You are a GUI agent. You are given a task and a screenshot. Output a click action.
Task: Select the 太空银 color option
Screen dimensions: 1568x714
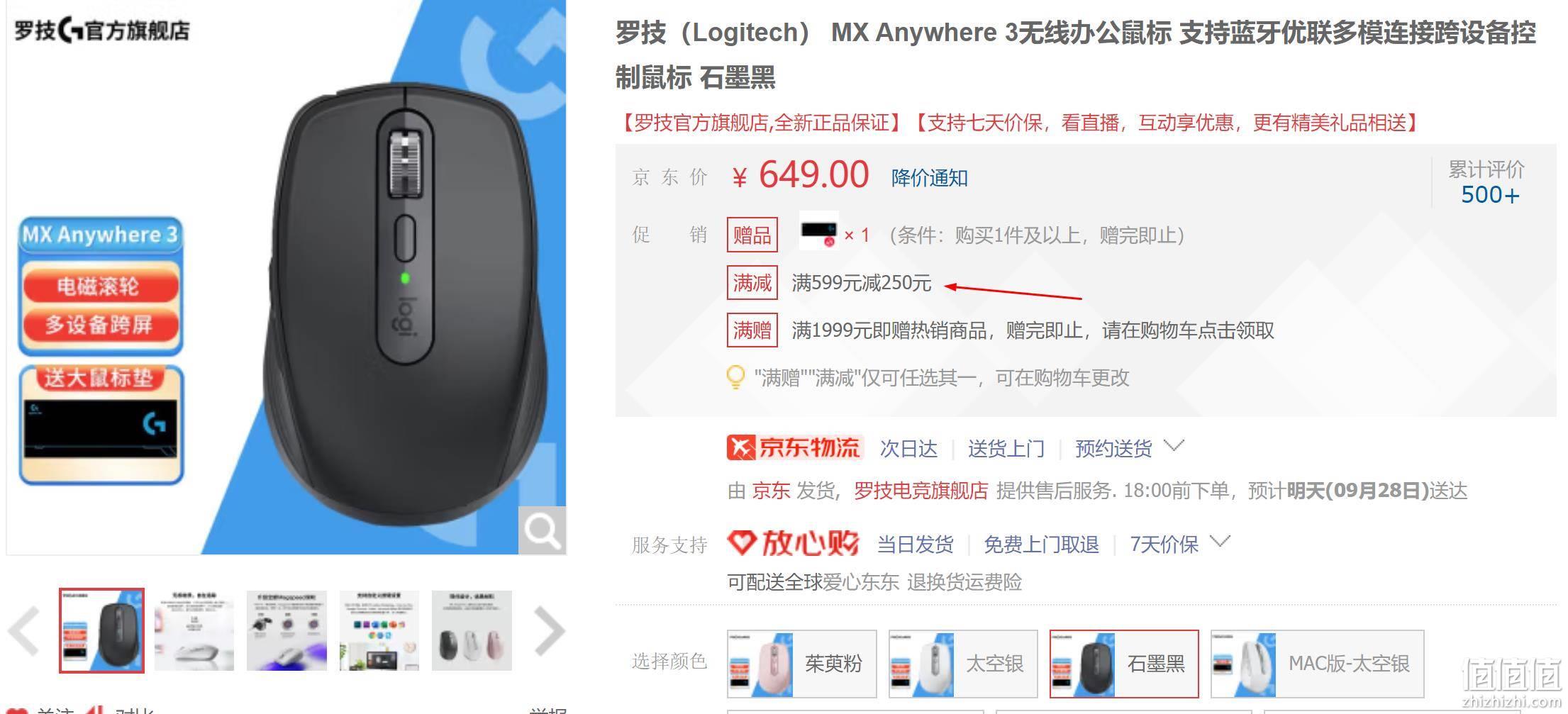(x=963, y=664)
